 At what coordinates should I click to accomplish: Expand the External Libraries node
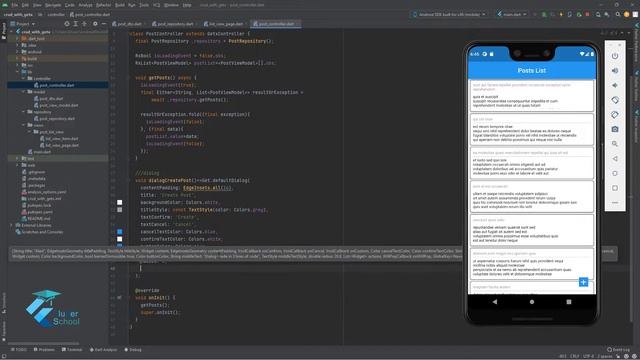(x=11, y=225)
